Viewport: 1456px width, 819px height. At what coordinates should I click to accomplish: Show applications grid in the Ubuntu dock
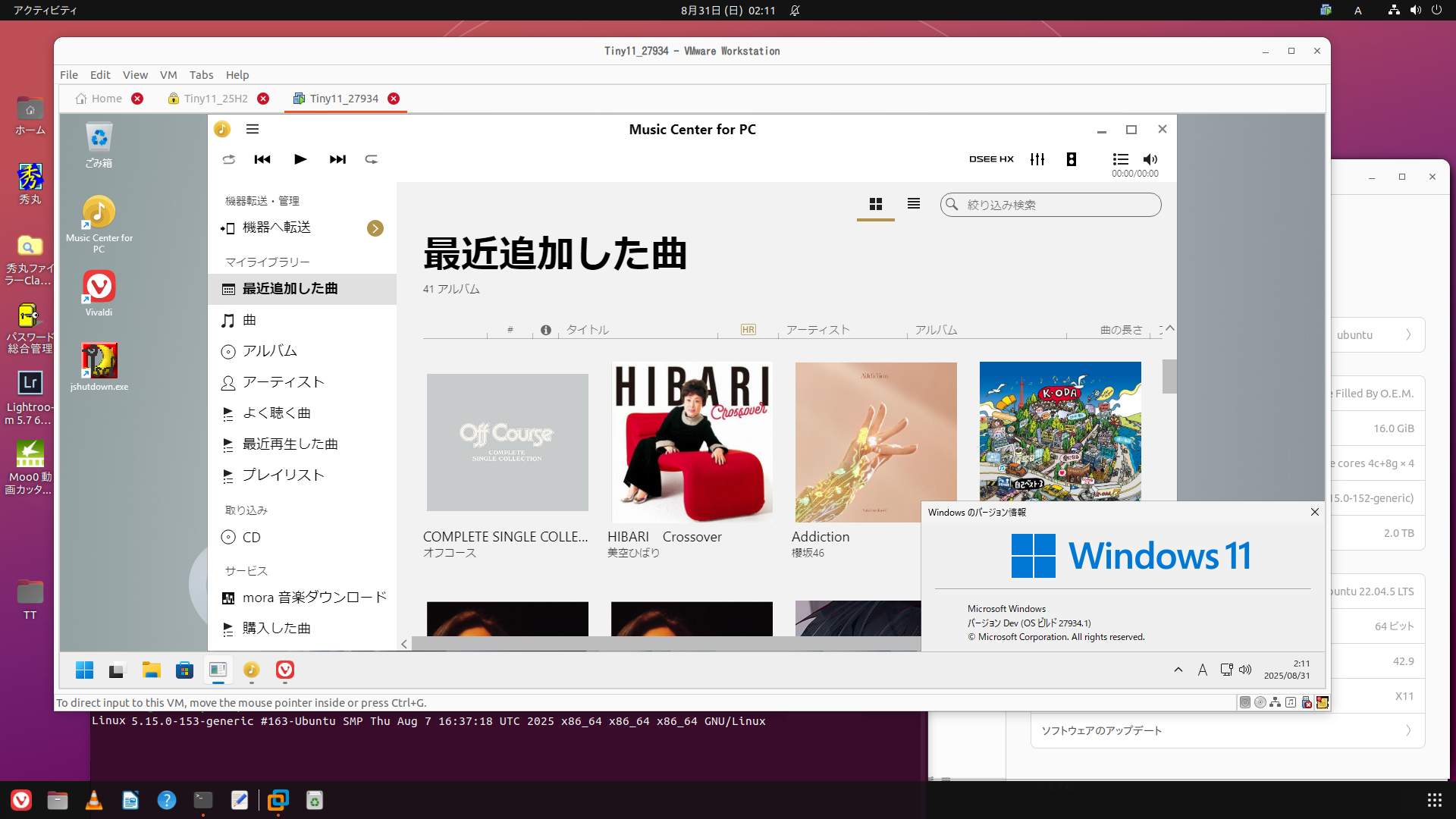(x=1434, y=800)
